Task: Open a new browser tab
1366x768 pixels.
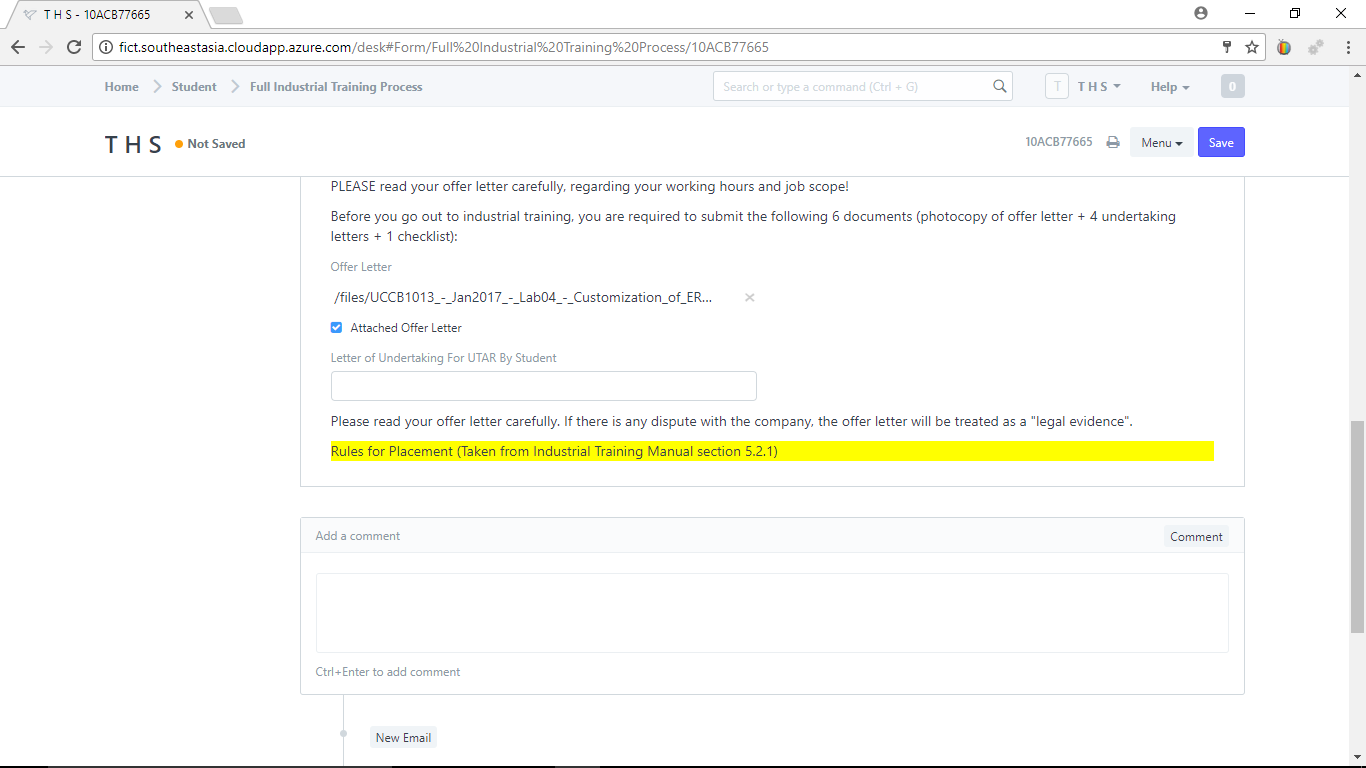Action: [x=226, y=15]
